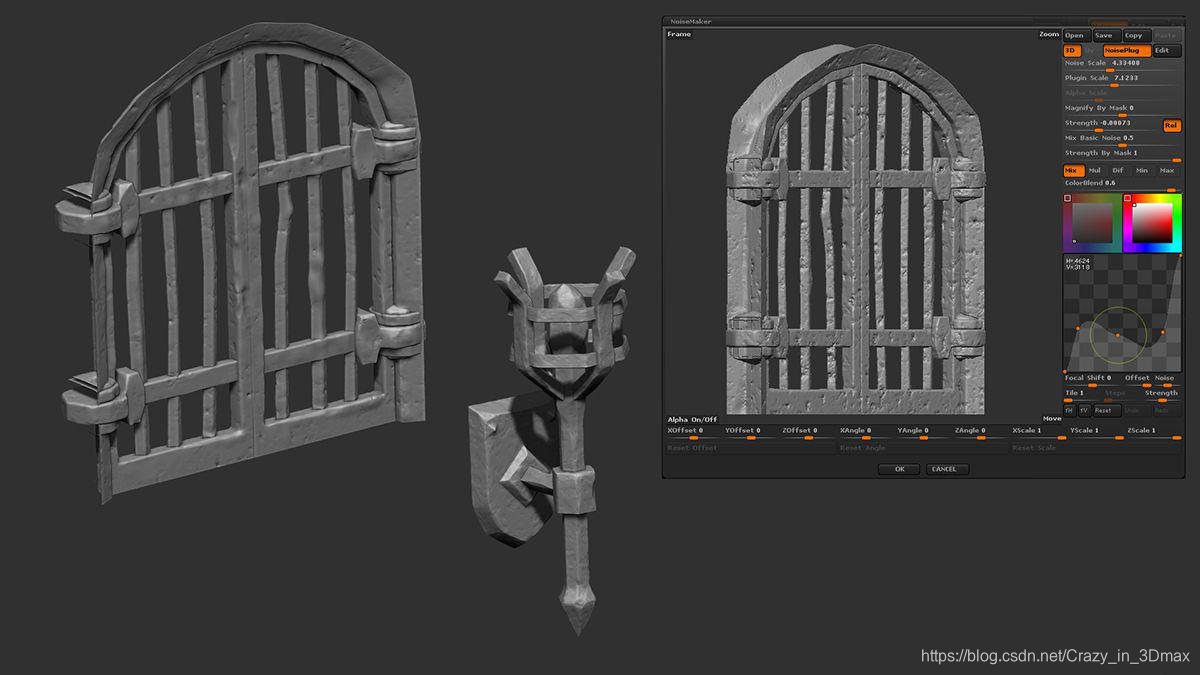Select the Dif blend mode
The height and width of the screenshot is (675, 1200).
[1118, 171]
